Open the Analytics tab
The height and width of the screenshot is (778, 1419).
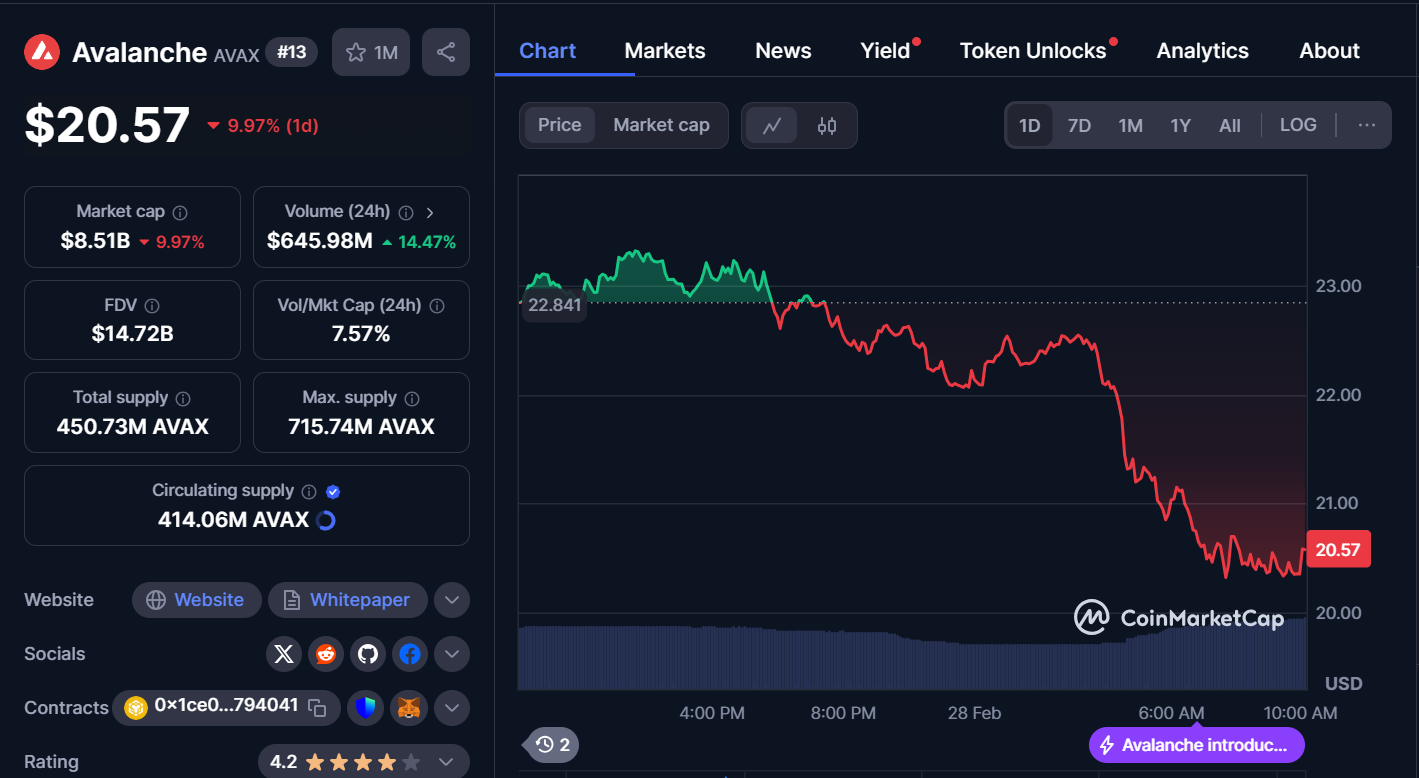pos(1203,50)
